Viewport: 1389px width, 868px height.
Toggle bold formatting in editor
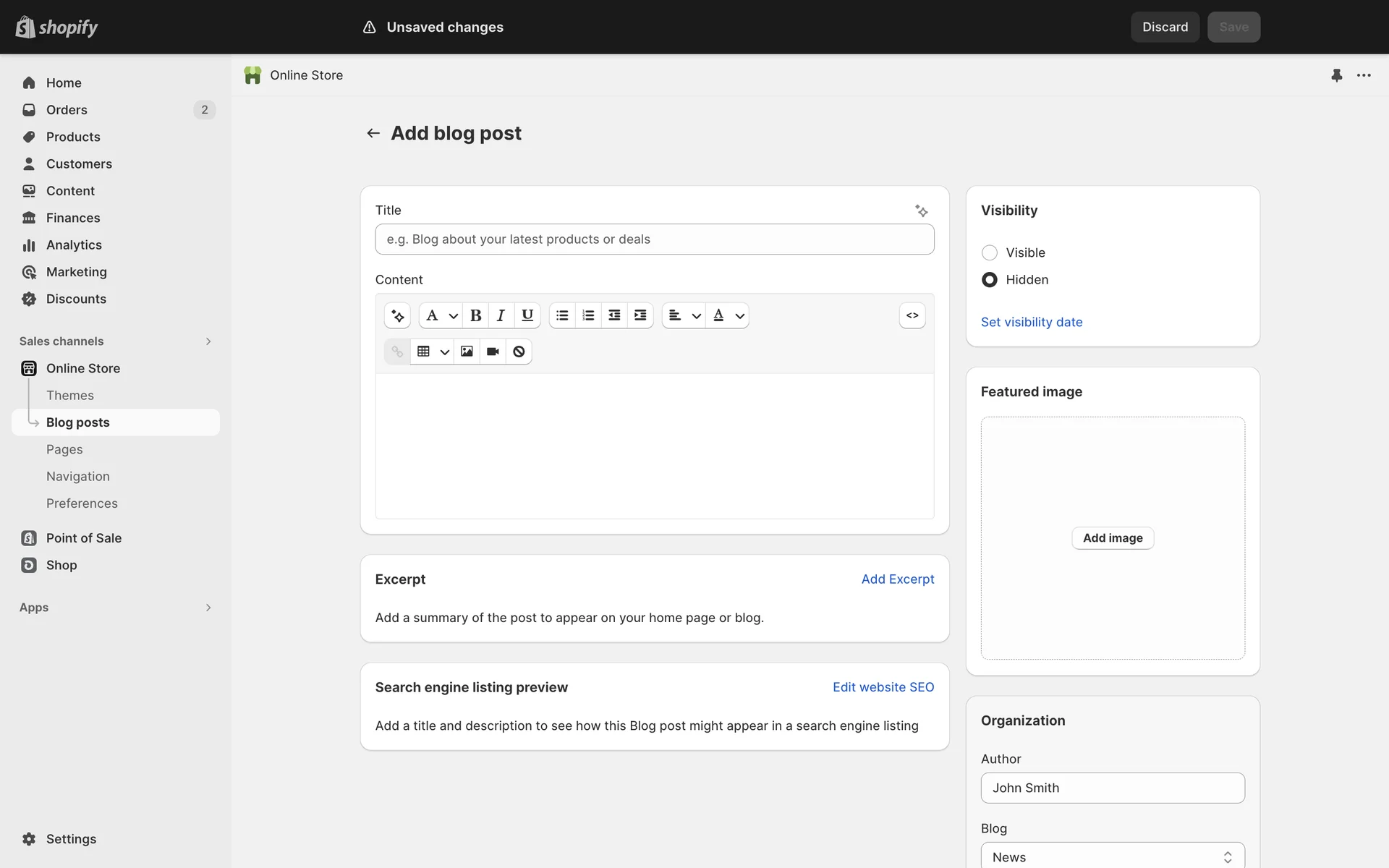point(475,315)
